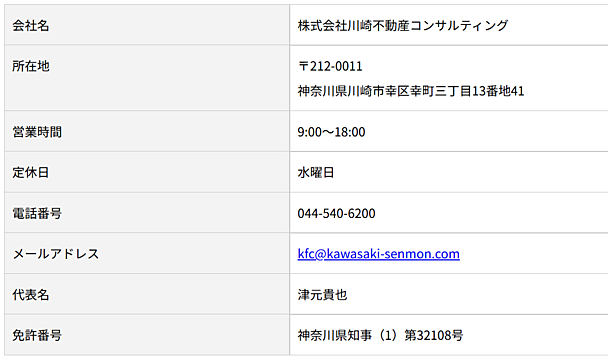608x360 pixels.
Task: Click the license number 神奈川県知事（1）第32108号
Action: 380,335
